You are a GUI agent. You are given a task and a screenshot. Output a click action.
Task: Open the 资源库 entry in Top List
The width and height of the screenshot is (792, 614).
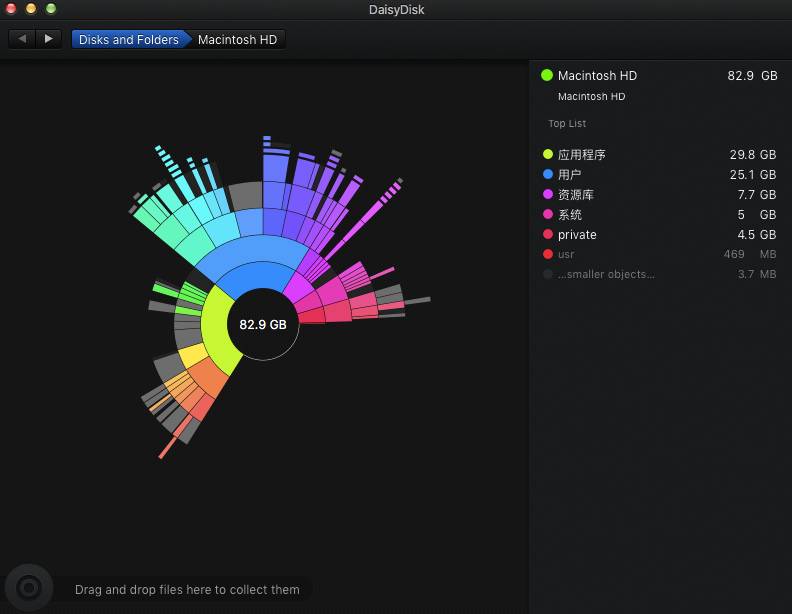click(x=659, y=194)
